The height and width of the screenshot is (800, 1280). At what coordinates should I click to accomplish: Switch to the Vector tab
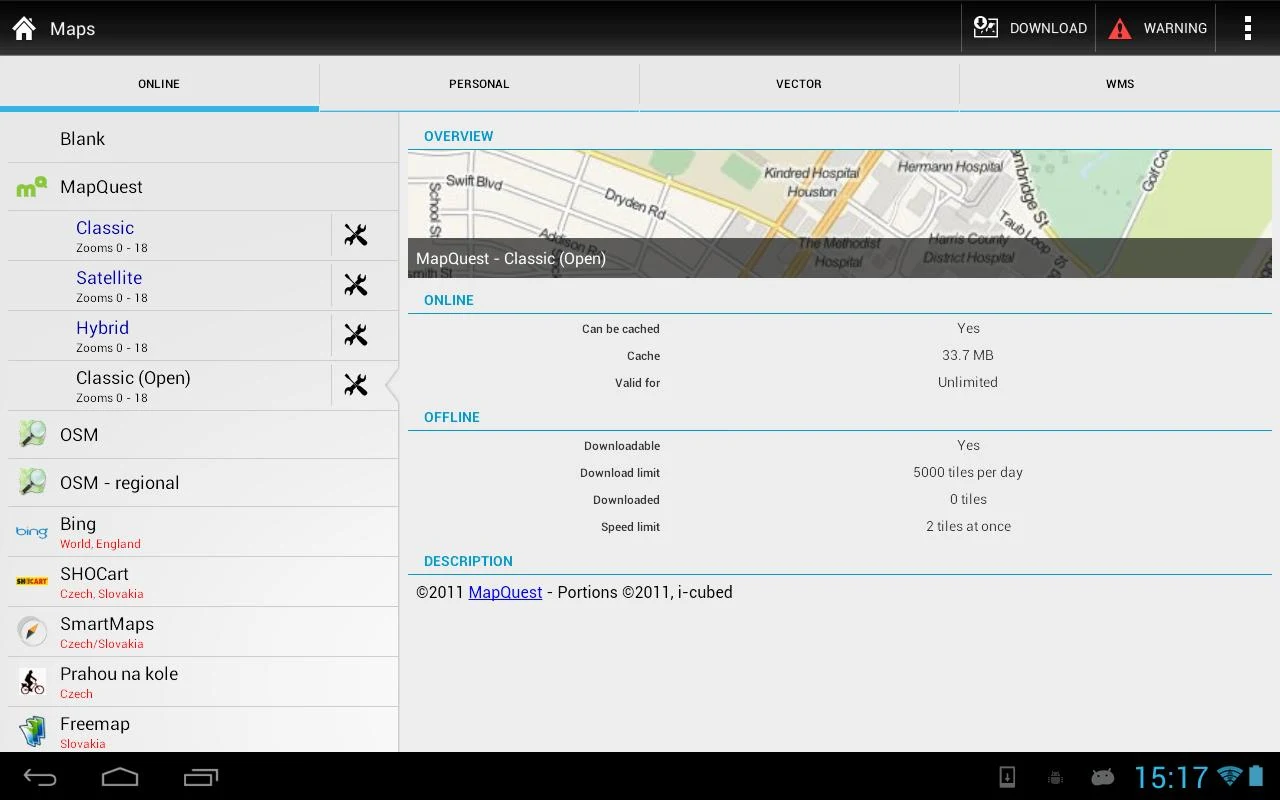coord(799,84)
